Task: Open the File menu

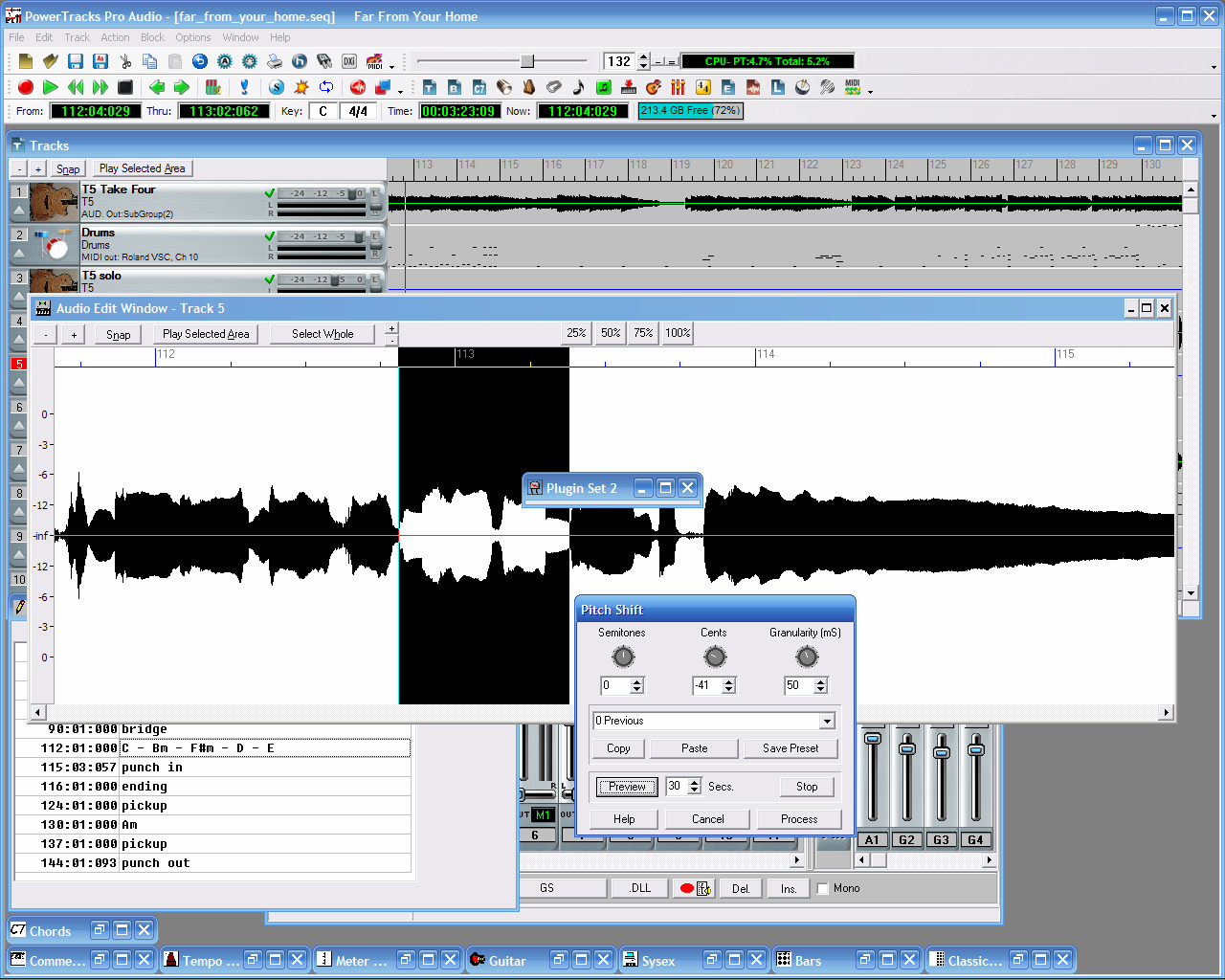Action: point(17,37)
